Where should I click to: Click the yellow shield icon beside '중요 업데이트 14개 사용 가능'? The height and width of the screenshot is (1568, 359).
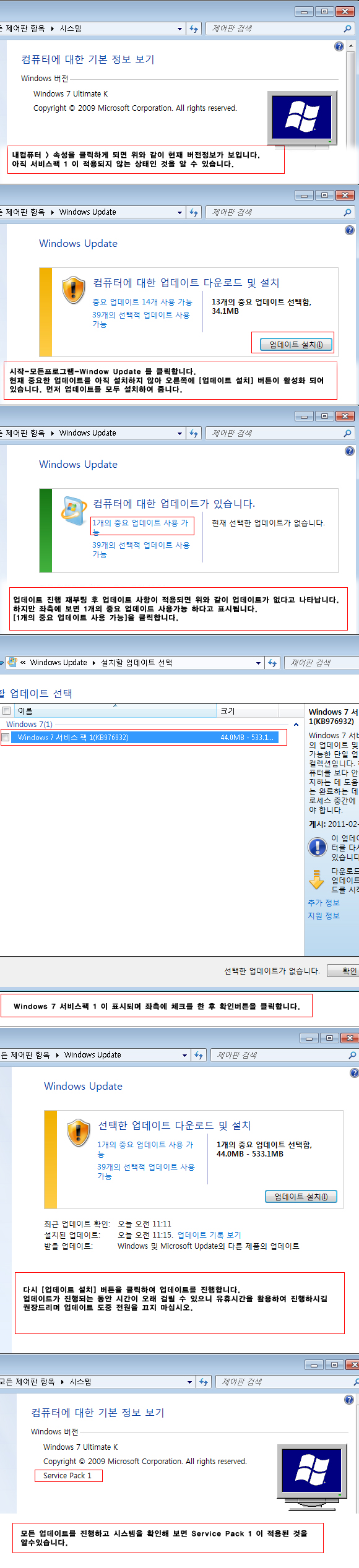(x=73, y=289)
